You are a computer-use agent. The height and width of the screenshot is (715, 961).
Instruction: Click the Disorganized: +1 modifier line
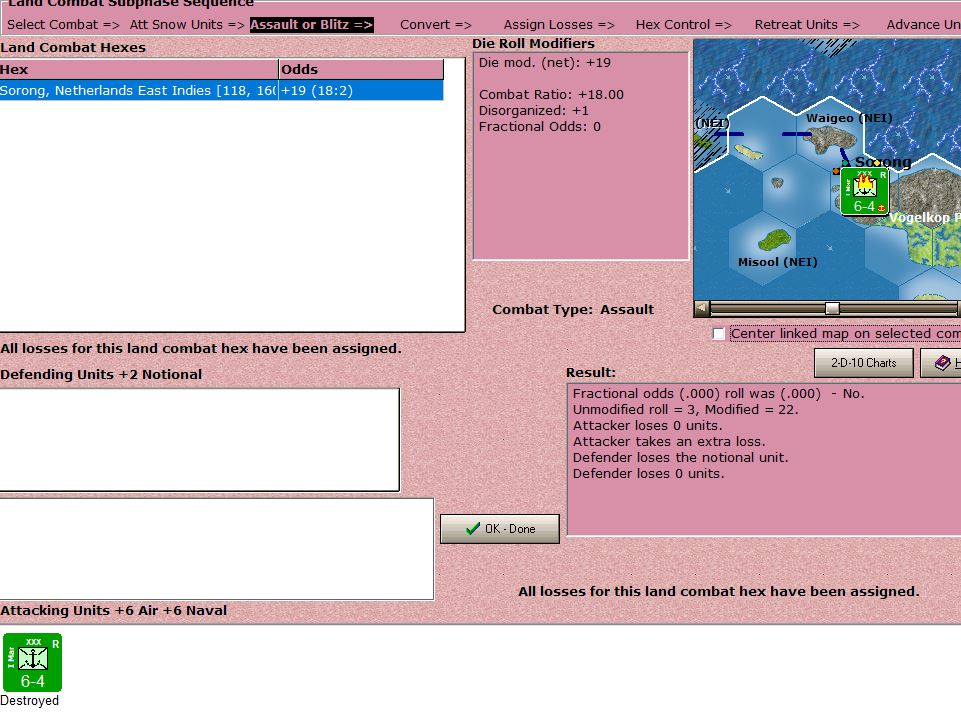pos(533,110)
